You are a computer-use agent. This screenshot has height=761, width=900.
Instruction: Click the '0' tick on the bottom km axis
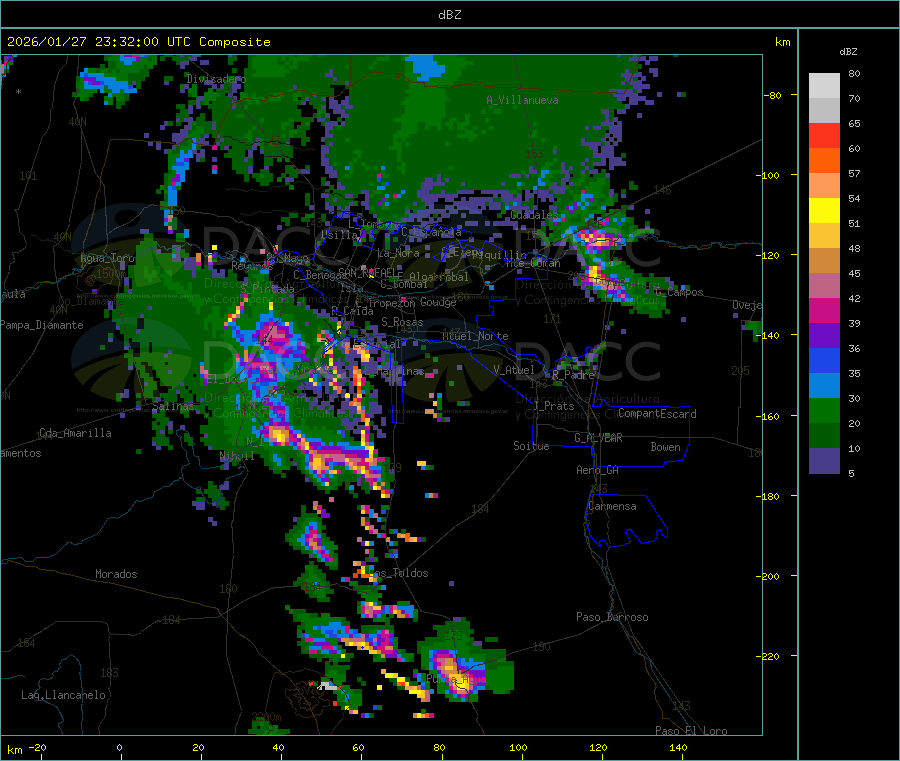pyautogui.click(x=119, y=747)
